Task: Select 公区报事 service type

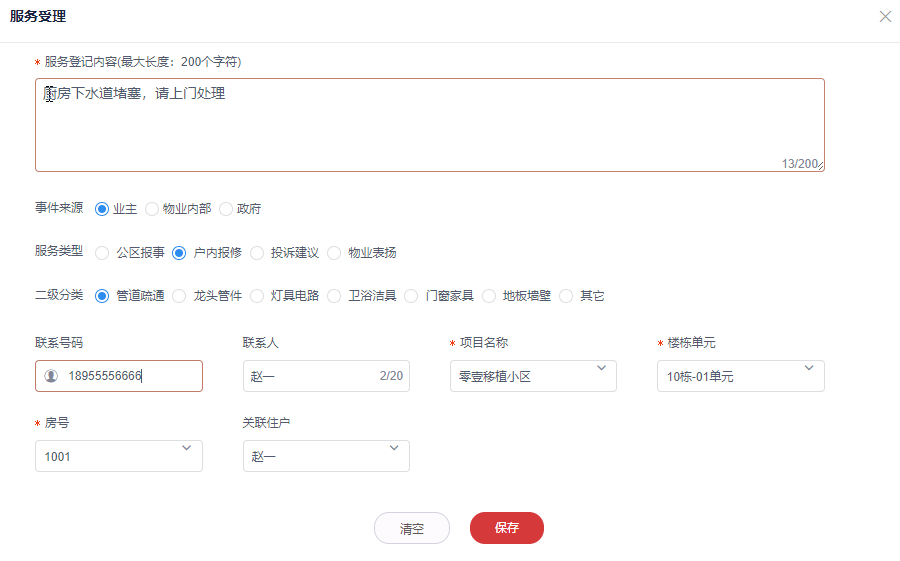Action: [x=102, y=253]
